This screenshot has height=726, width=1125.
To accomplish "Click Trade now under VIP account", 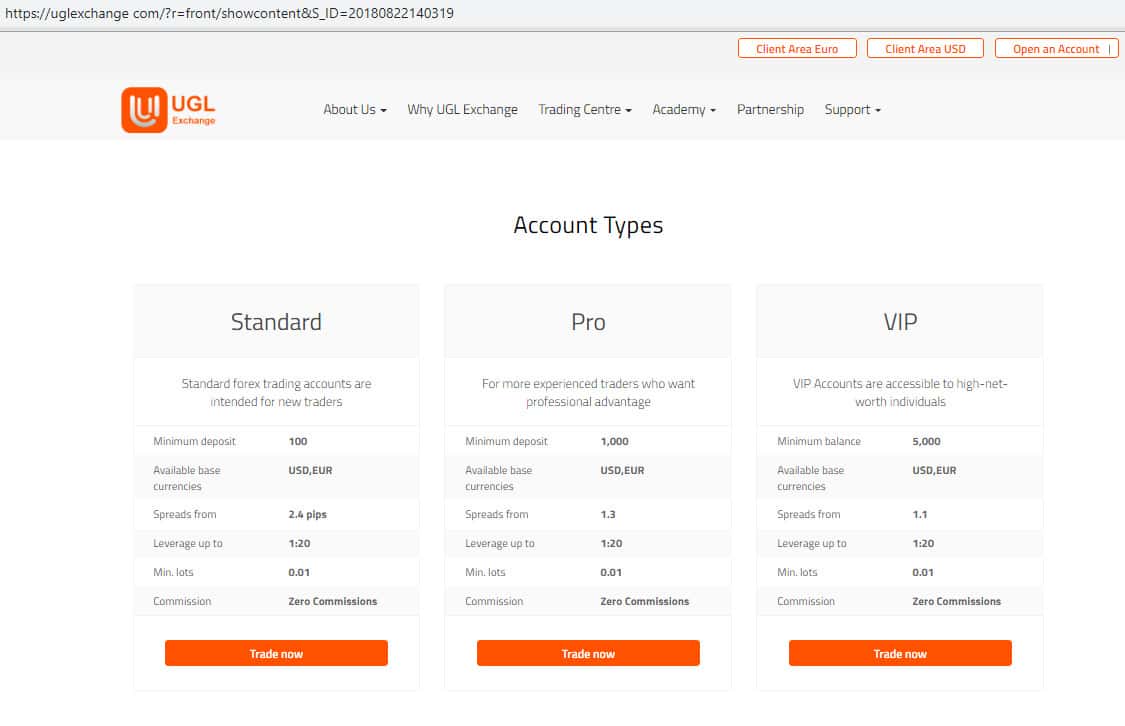I will (x=900, y=654).
